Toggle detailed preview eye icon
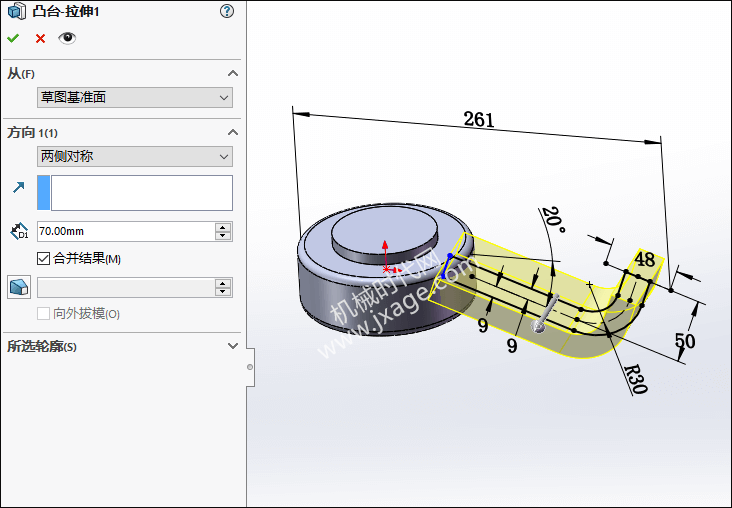The image size is (732, 508). click(x=67, y=38)
